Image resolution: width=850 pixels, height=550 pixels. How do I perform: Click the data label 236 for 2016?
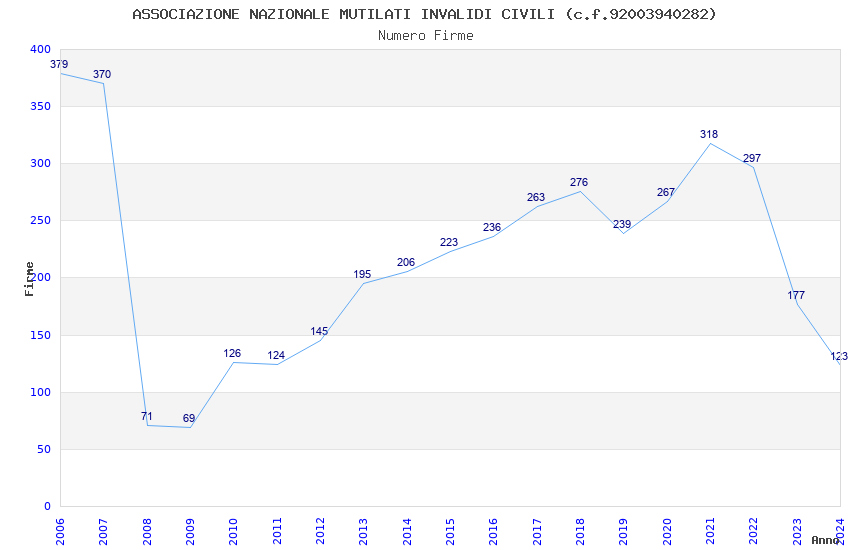click(x=492, y=227)
